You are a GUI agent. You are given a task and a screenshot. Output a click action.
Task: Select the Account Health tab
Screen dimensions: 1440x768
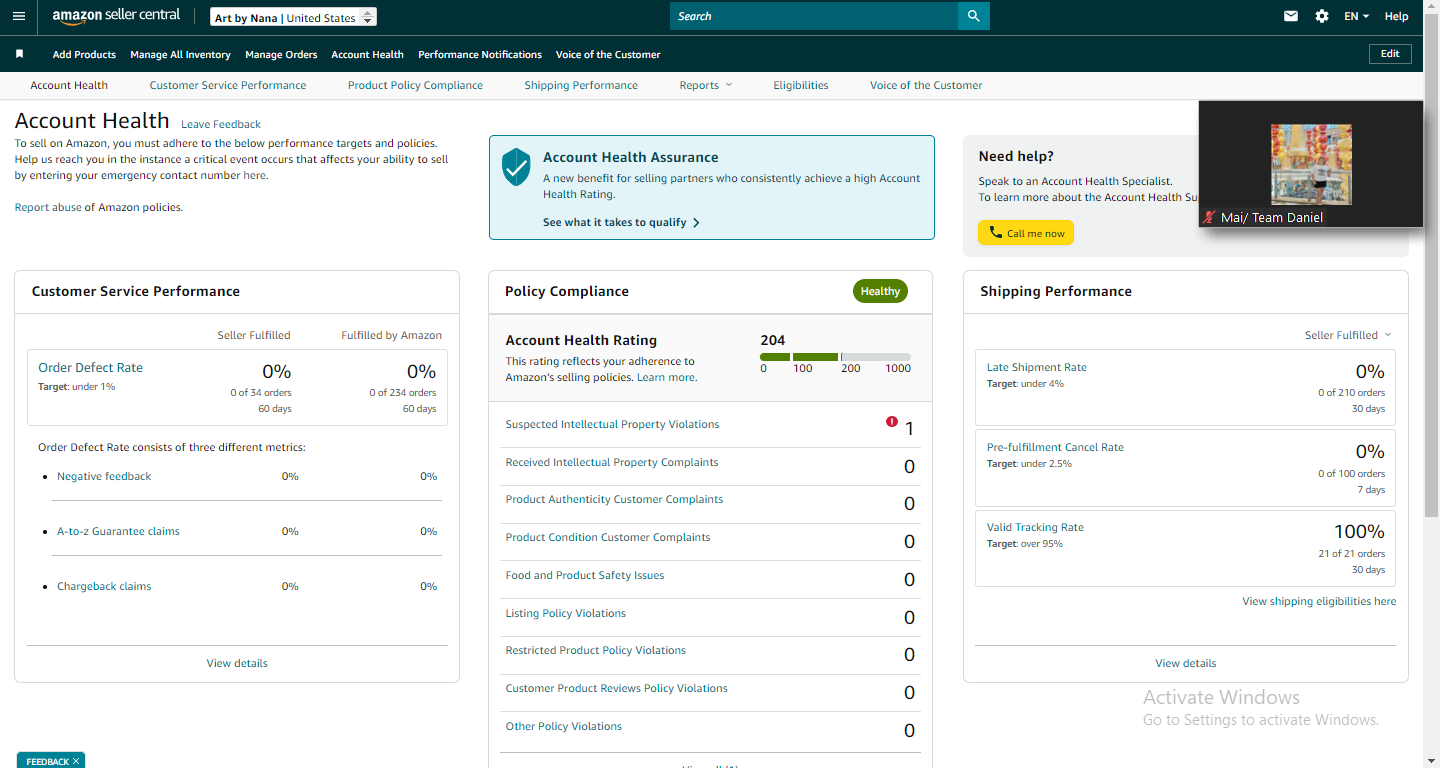click(69, 85)
